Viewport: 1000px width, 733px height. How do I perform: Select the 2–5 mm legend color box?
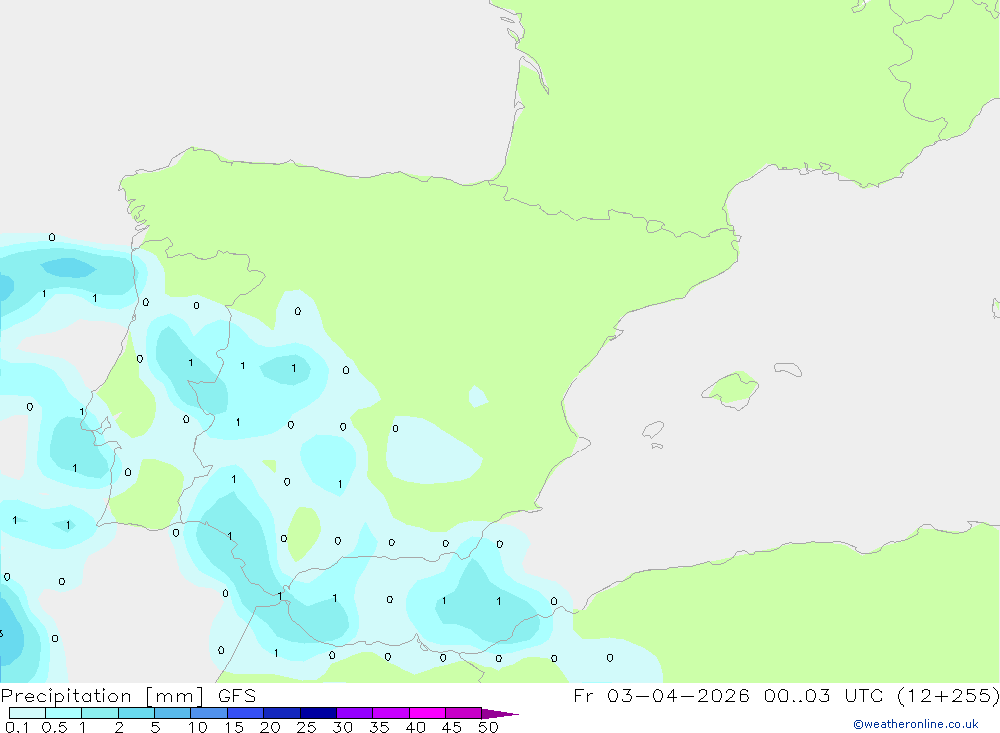pyautogui.click(x=136, y=713)
